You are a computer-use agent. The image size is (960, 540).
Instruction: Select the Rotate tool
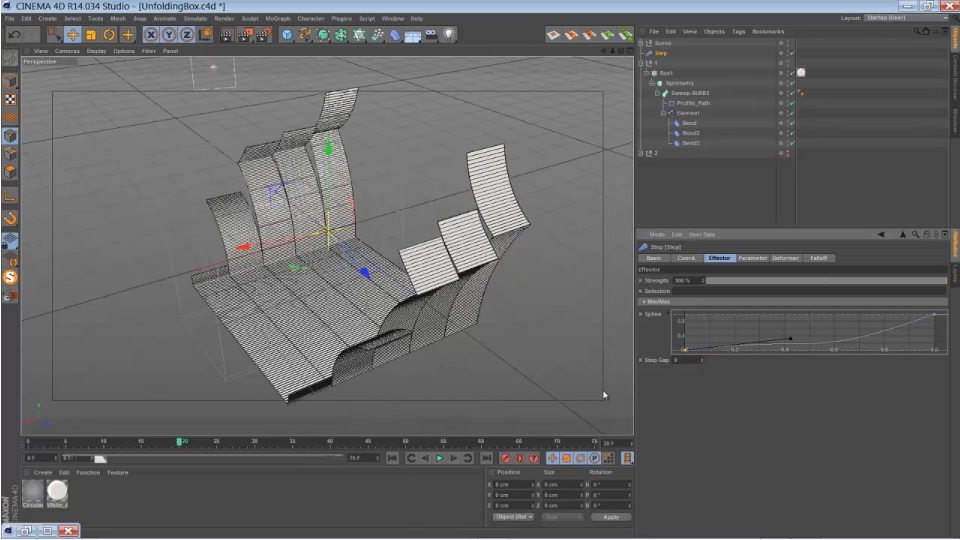click(110, 35)
